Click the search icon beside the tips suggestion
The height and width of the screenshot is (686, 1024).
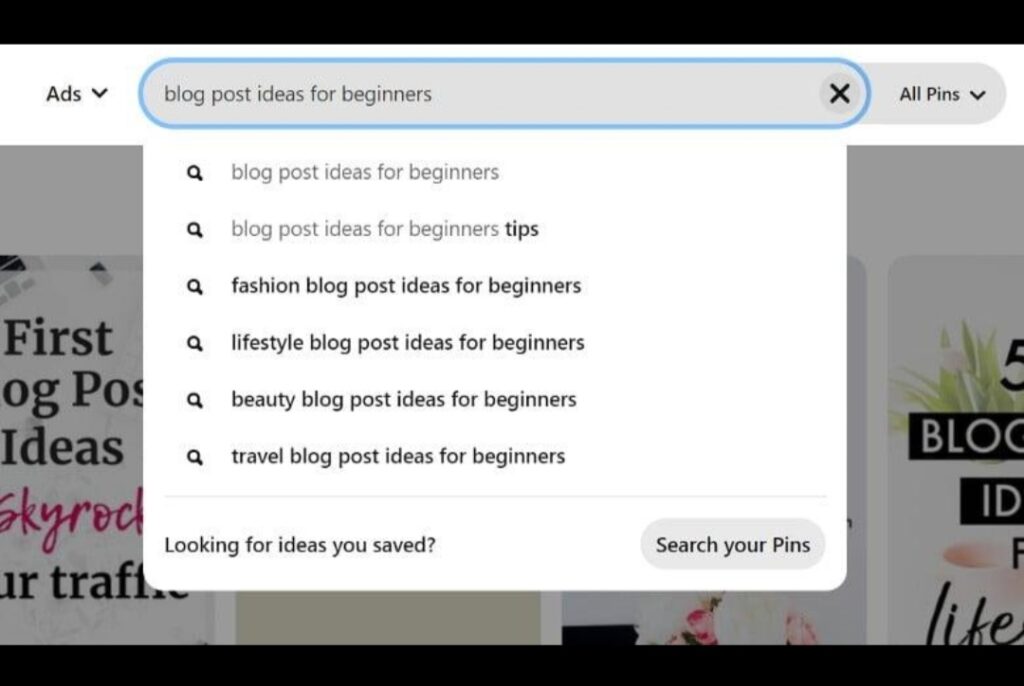point(194,229)
